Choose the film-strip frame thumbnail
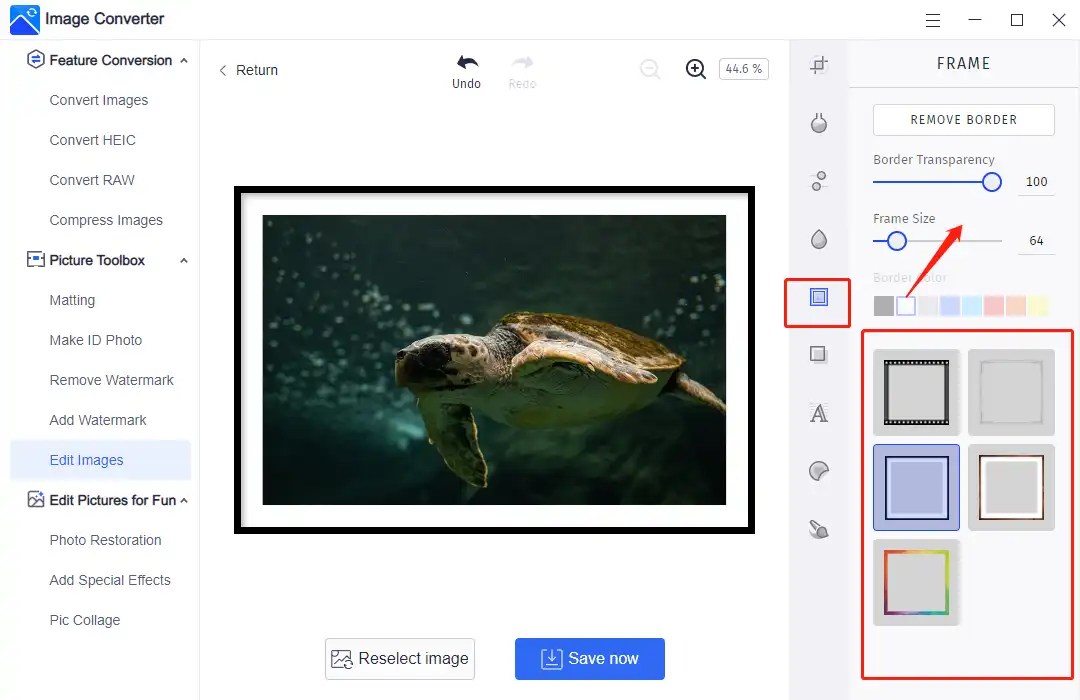The width and height of the screenshot is (1080, 700). [916, 391]
